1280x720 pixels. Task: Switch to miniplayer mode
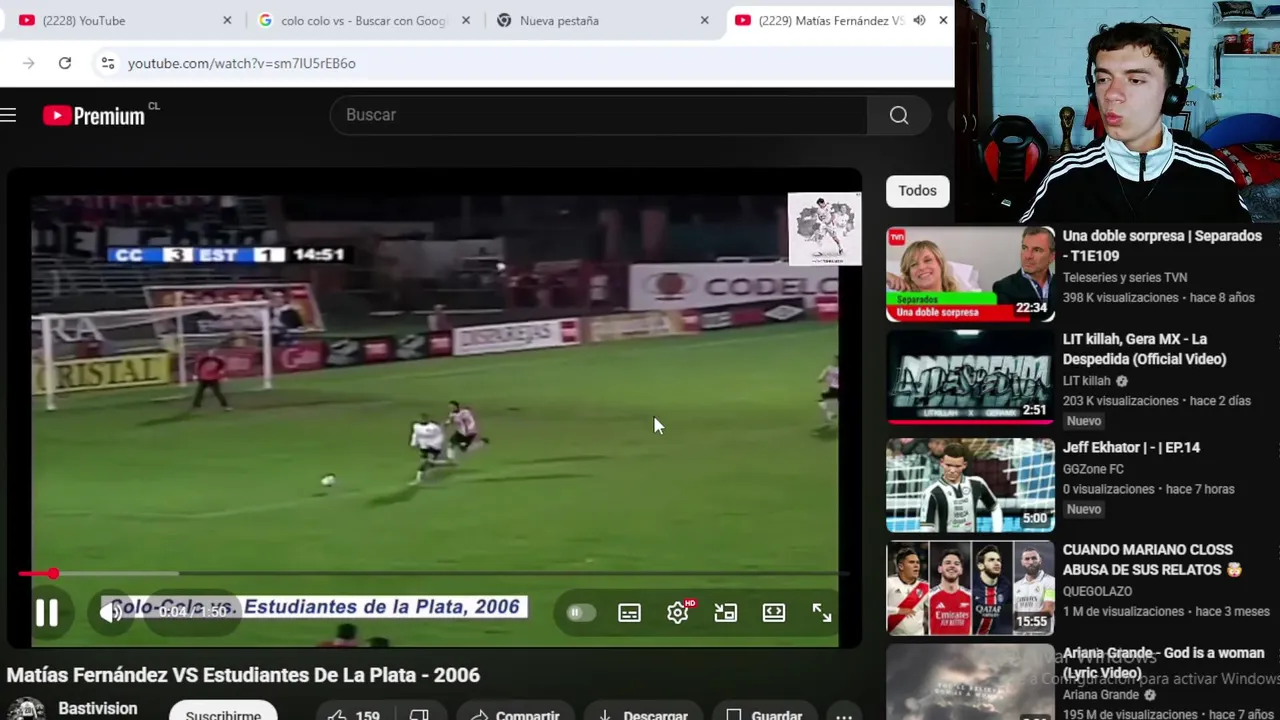click(x=726, y=613)
